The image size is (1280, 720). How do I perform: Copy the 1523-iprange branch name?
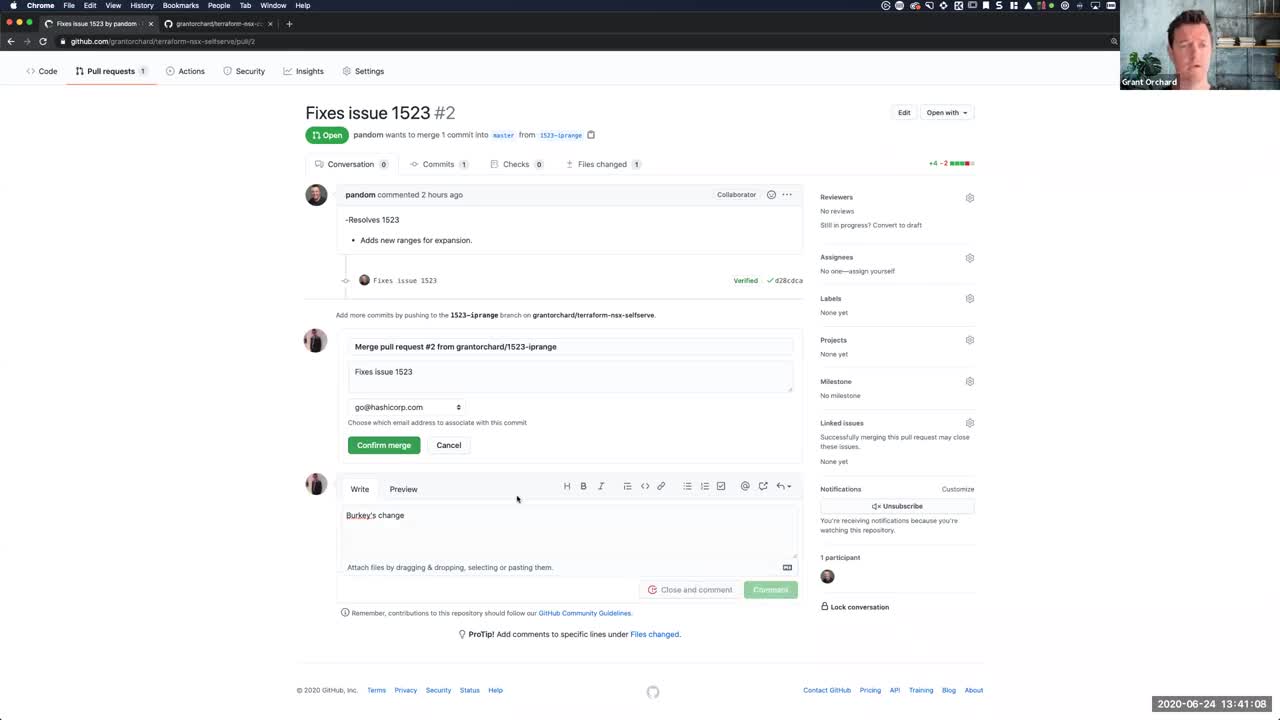[590, 134]
